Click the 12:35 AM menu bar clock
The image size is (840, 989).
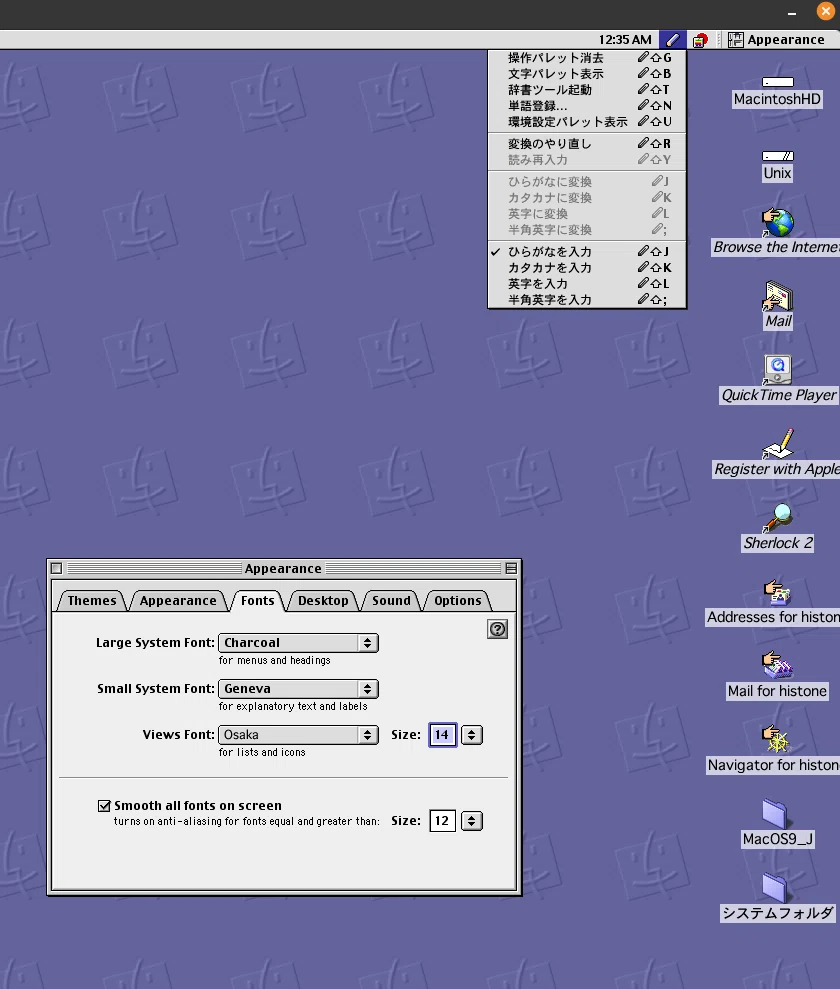click(625, 40)
